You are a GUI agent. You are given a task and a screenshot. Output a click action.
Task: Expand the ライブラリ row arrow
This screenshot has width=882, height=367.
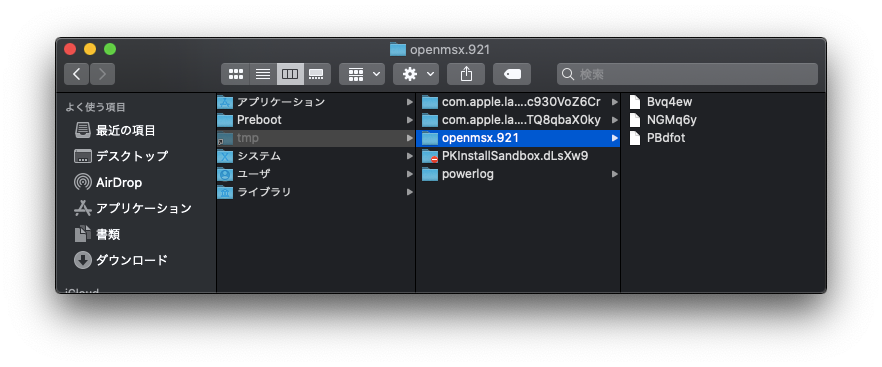pos(410,192)
